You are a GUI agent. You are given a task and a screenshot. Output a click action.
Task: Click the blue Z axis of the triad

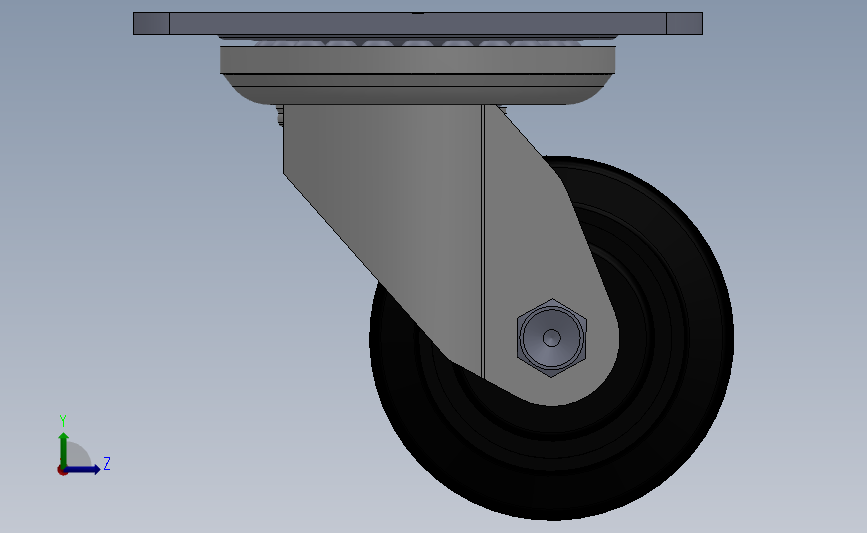coord(83,469)
